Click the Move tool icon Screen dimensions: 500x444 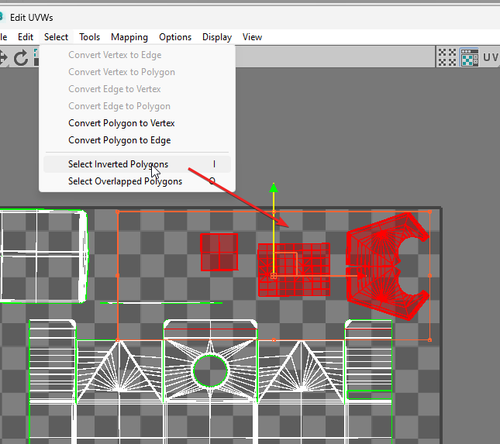tap(3, 58)
